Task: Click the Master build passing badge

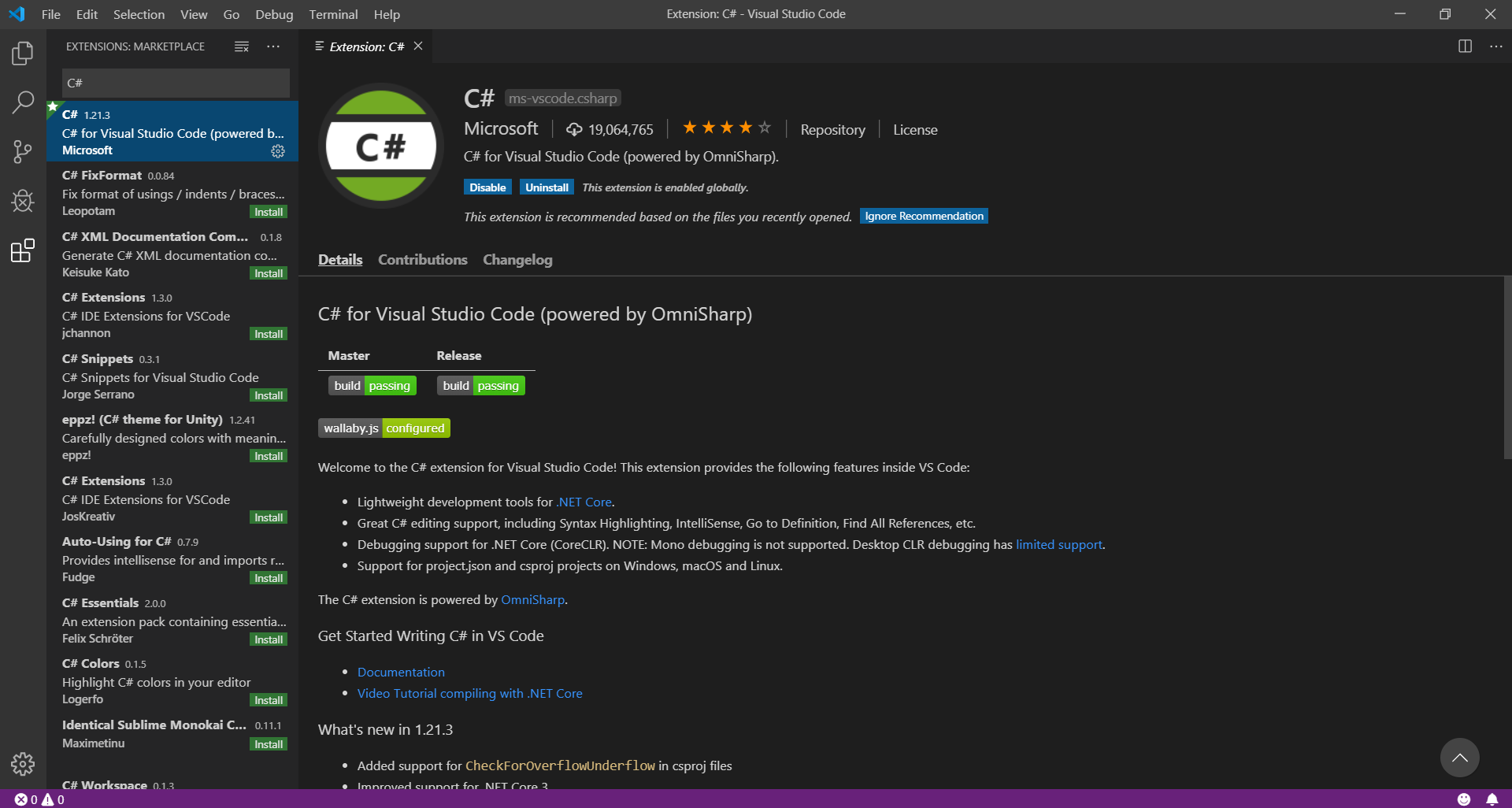Action: point(372,385)
